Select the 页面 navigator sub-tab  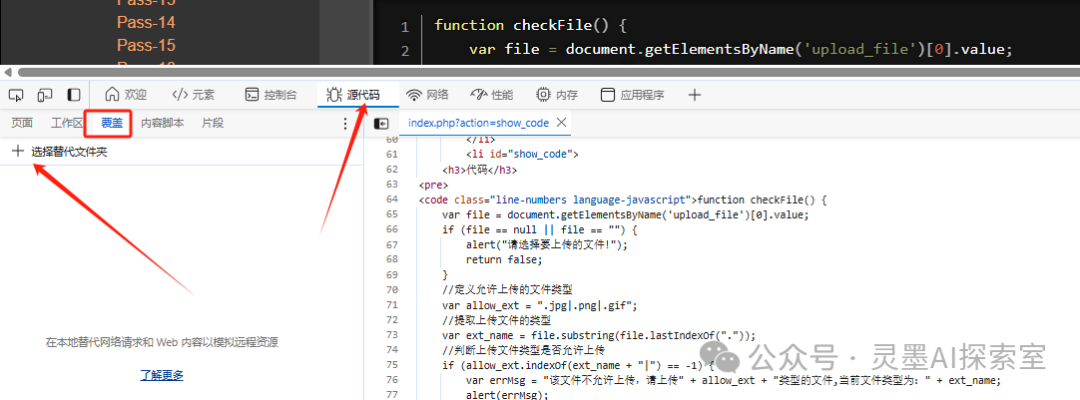pos(22,123)
